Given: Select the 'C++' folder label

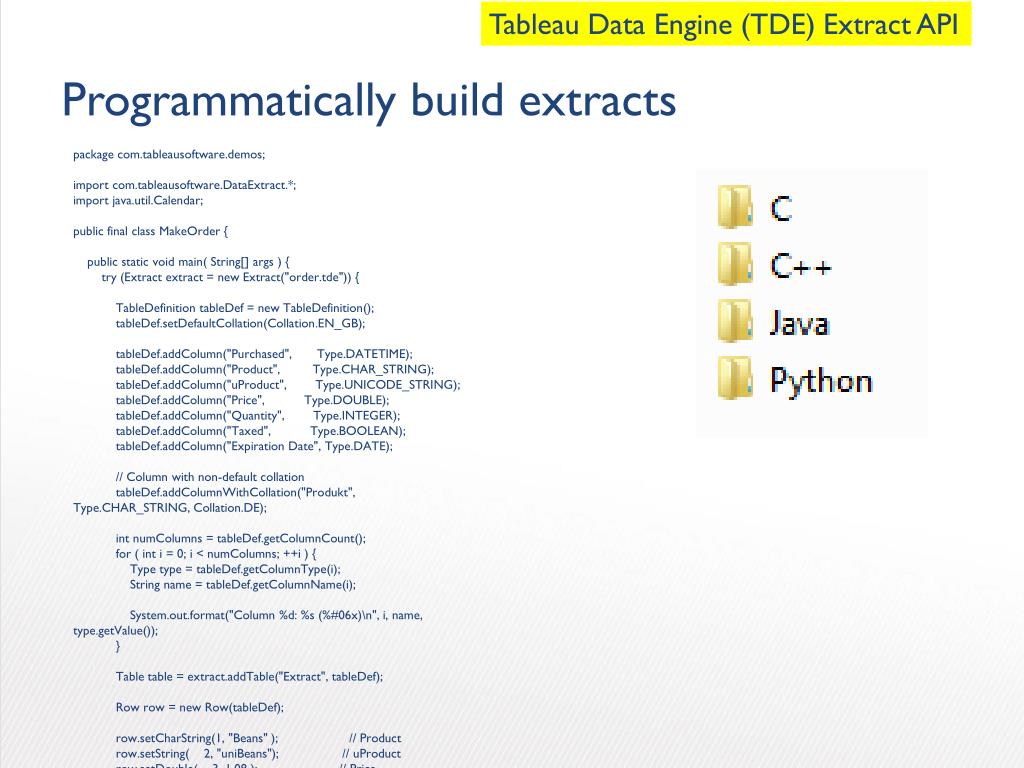Looking at the screenshot, I should (x=801, y=266).
